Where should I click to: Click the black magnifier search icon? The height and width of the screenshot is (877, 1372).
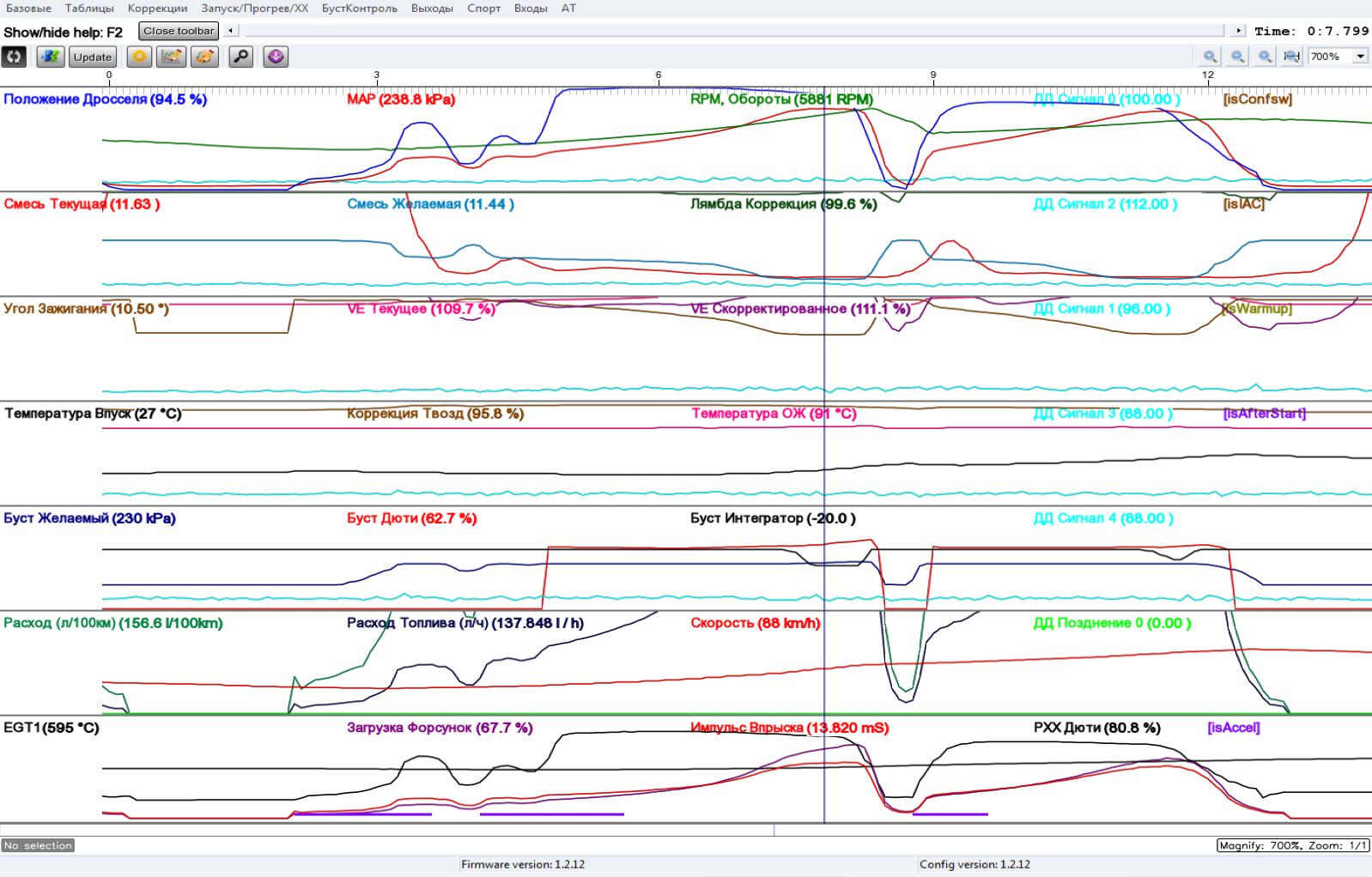241,57
